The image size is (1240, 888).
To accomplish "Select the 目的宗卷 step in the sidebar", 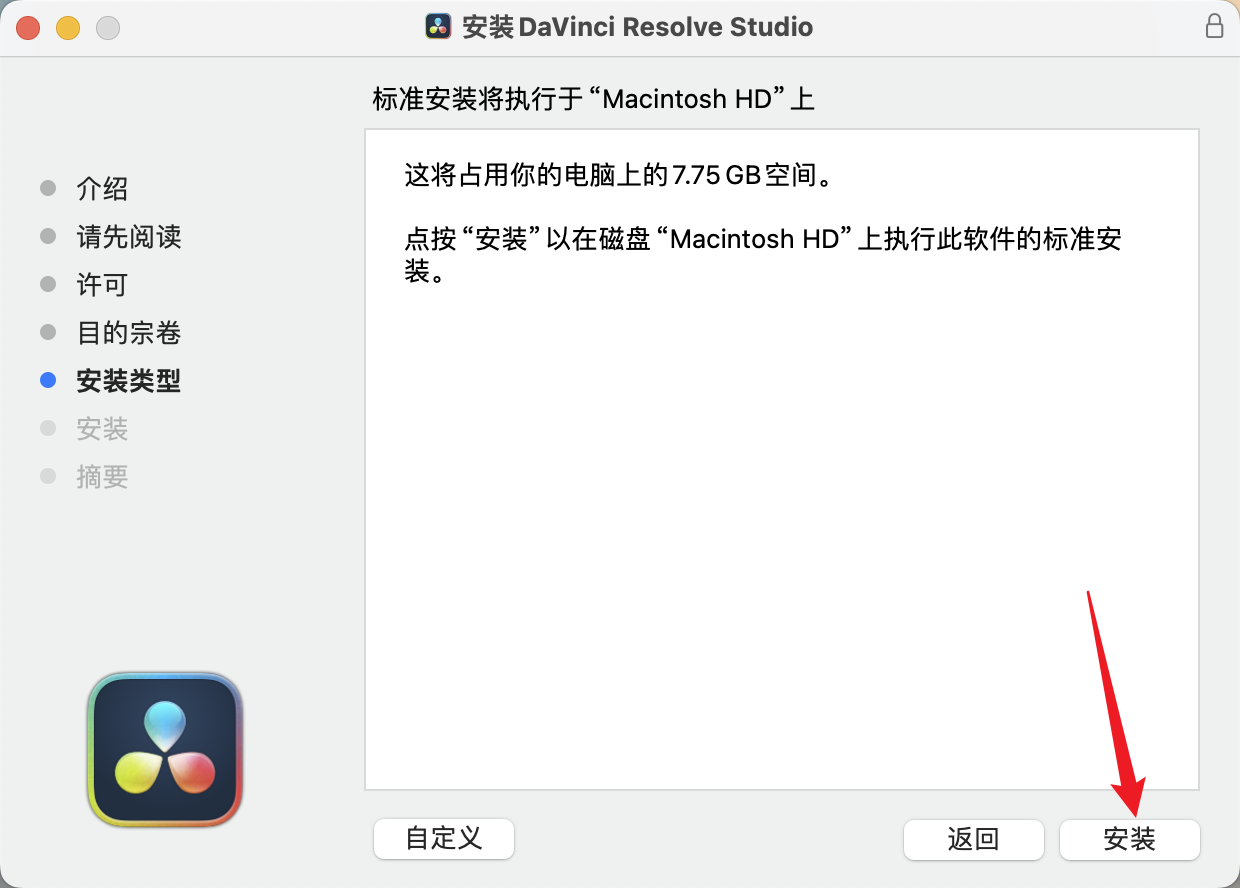I will (129, 333).
